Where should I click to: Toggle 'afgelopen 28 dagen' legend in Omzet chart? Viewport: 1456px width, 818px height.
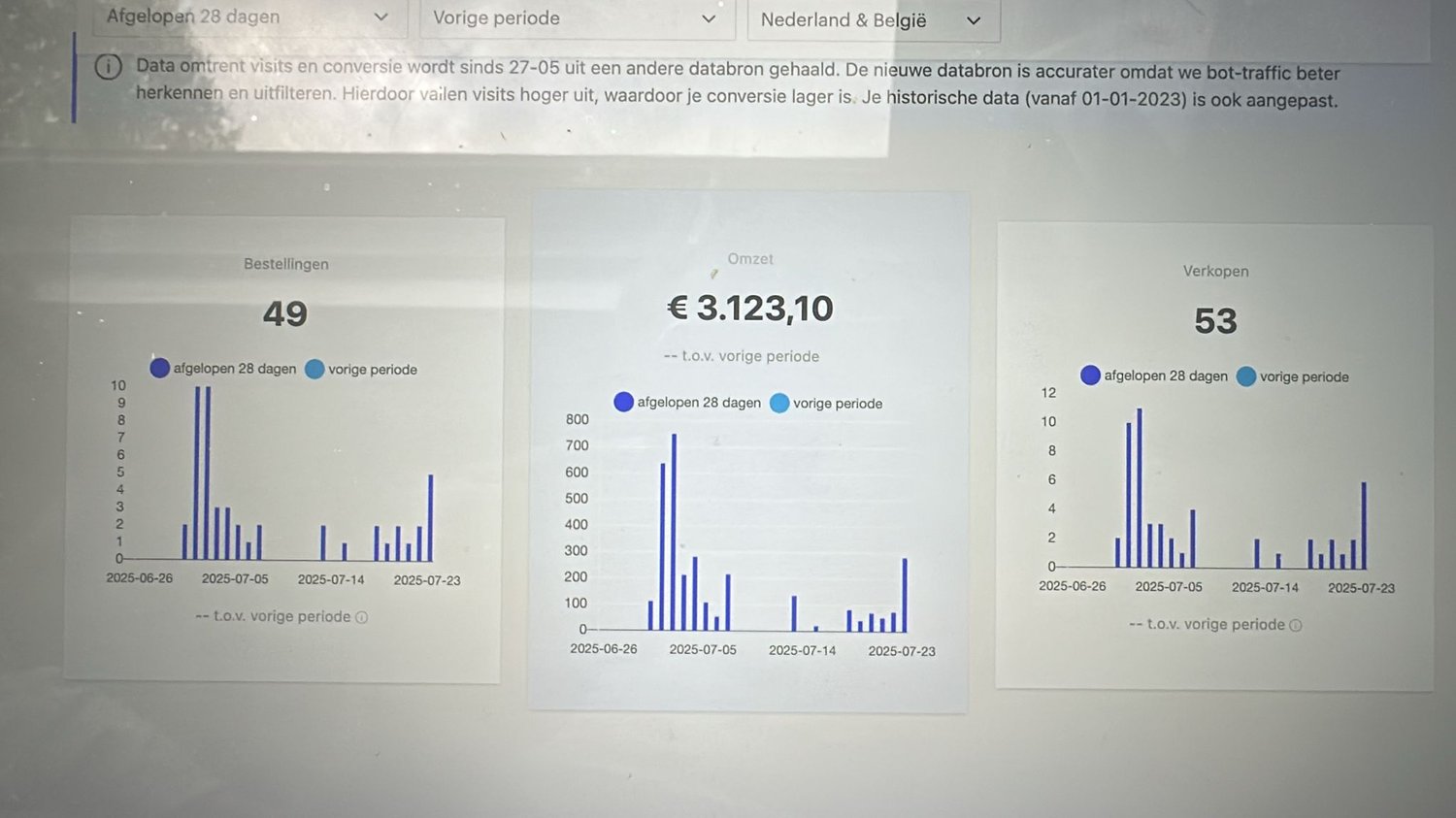point(687,402)
